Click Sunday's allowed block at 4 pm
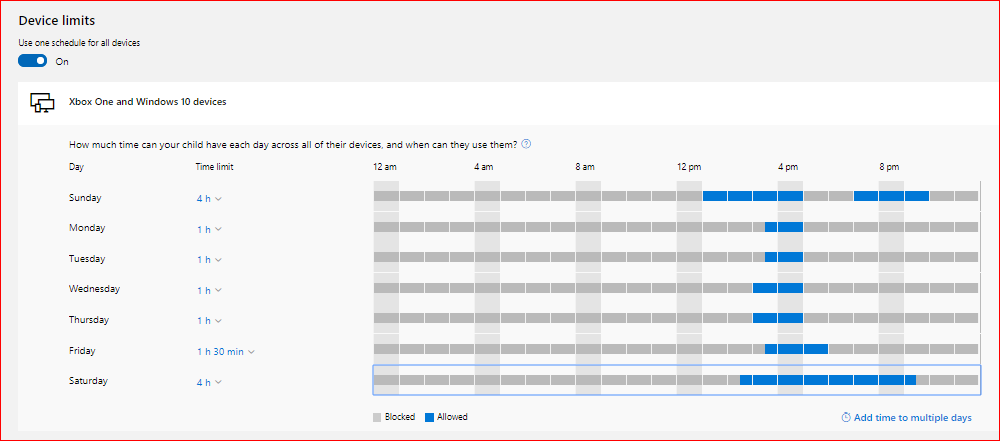1000x441 pixels. (790, 196)
